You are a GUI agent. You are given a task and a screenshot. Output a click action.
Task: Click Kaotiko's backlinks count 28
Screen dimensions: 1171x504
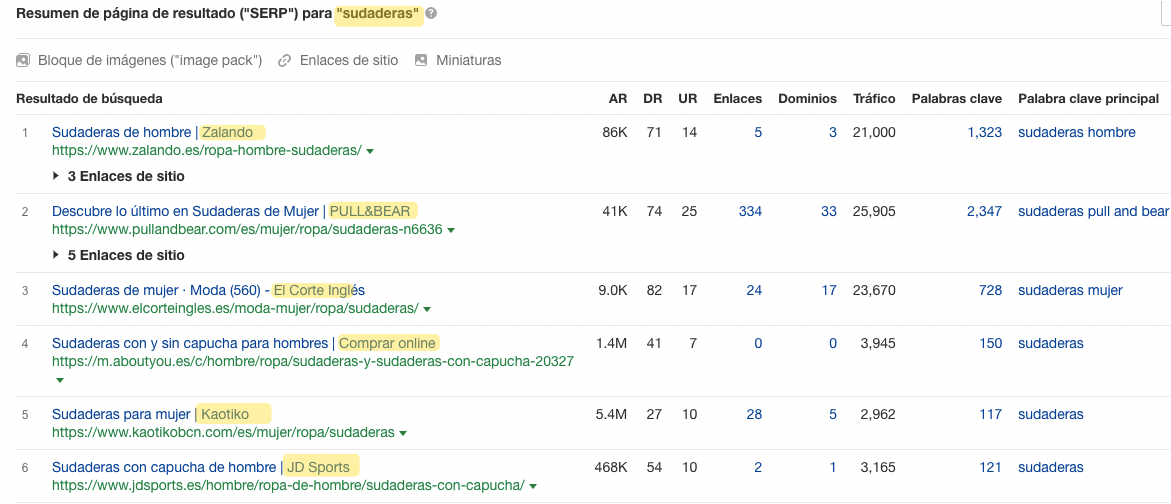[754, 414]
